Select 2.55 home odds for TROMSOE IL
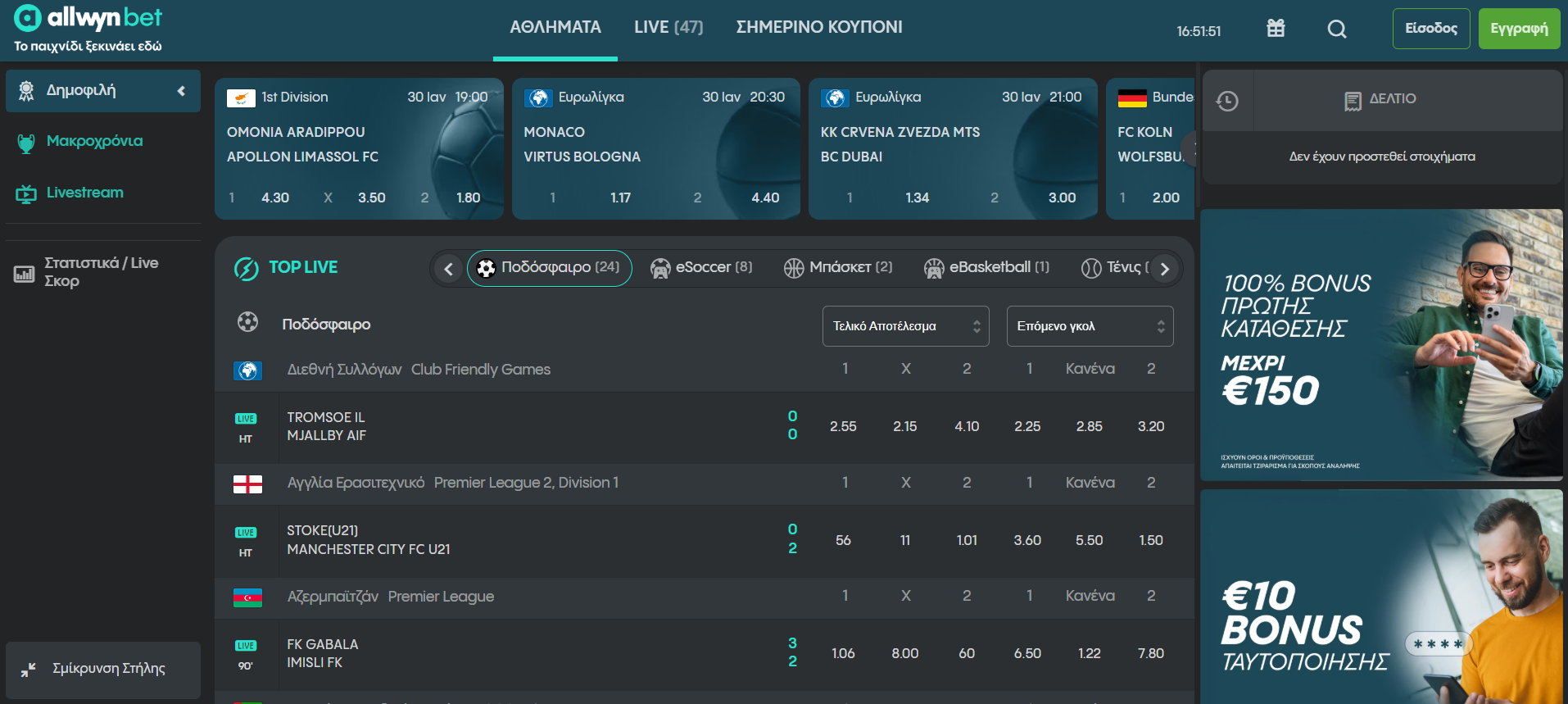 pos(843,427)
